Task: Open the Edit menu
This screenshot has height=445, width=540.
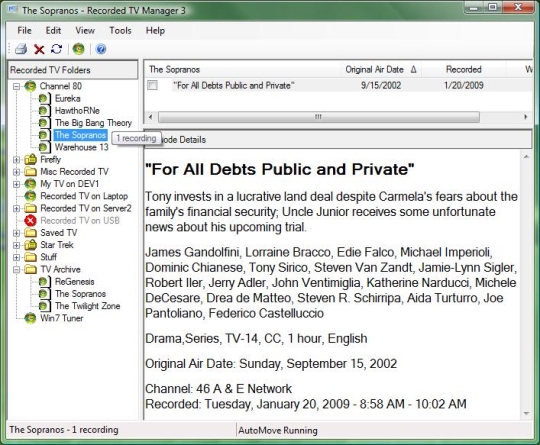Action: click(53, 30)
